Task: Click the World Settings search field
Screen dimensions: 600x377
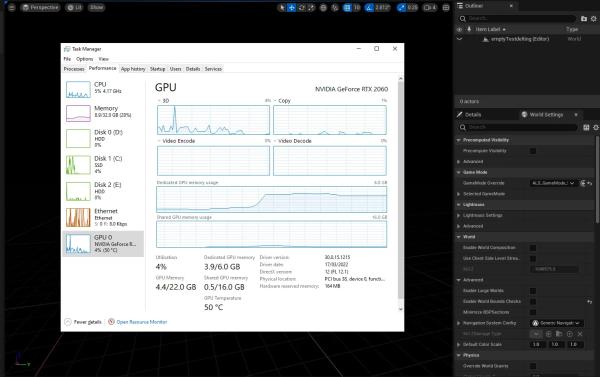Action: [517, 127]
